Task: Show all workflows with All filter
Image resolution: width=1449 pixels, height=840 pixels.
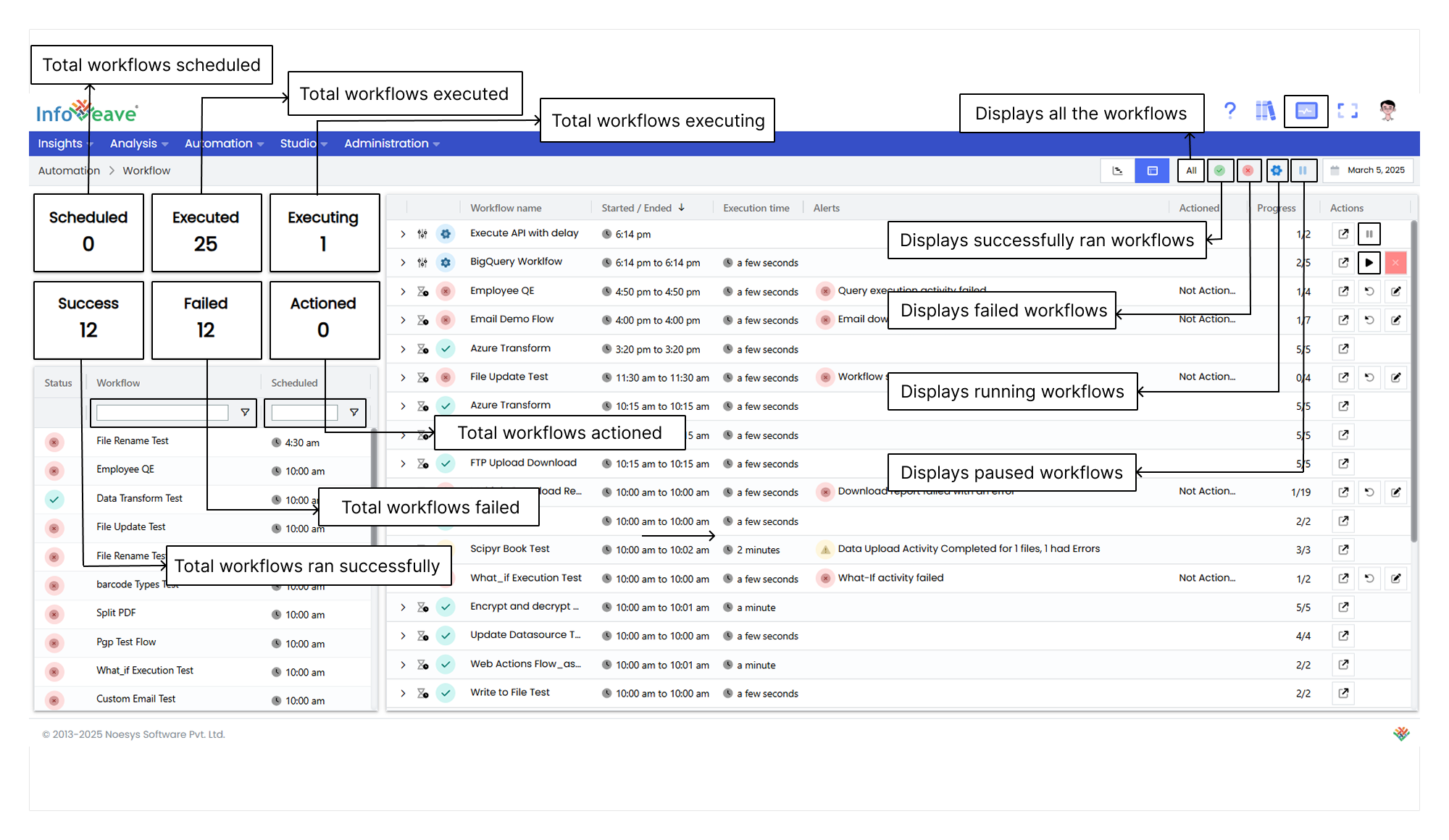Action: pyautogui.click(x=1191, y=170)
